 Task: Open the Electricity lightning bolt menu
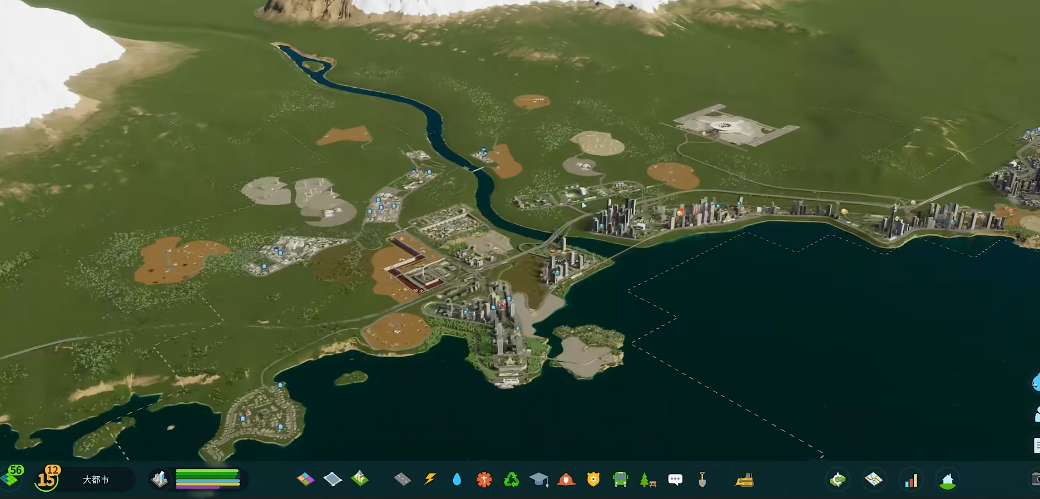pos(430,478)
